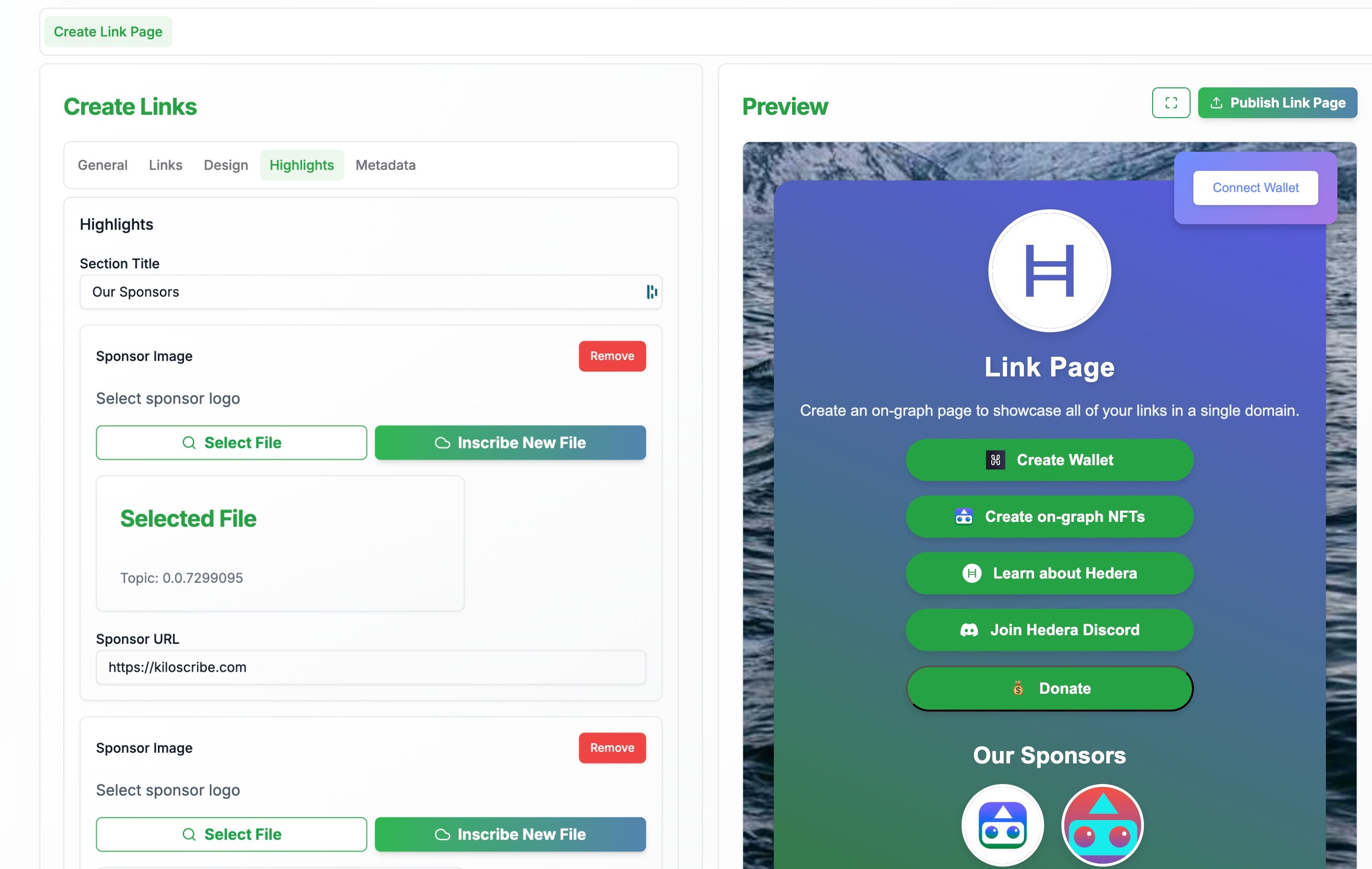The image size is (1372, 869).
Task: Click the fullscreen preview icon button
Action: tap(1170, 103)
